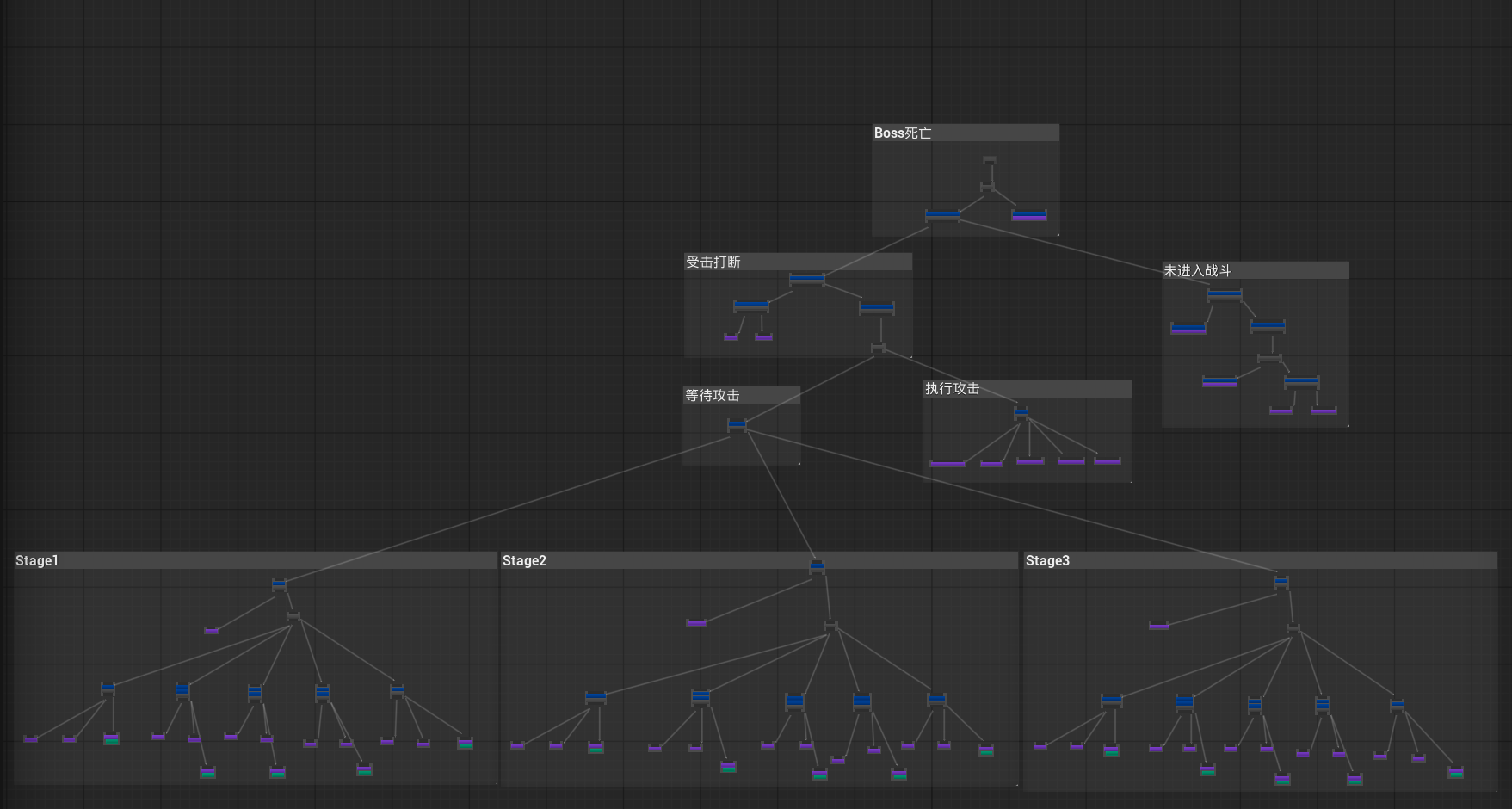Select the Stage3 comment box header
Image resolution: width=1512 pixels, height=809 pixels.
click(1260, 560)
